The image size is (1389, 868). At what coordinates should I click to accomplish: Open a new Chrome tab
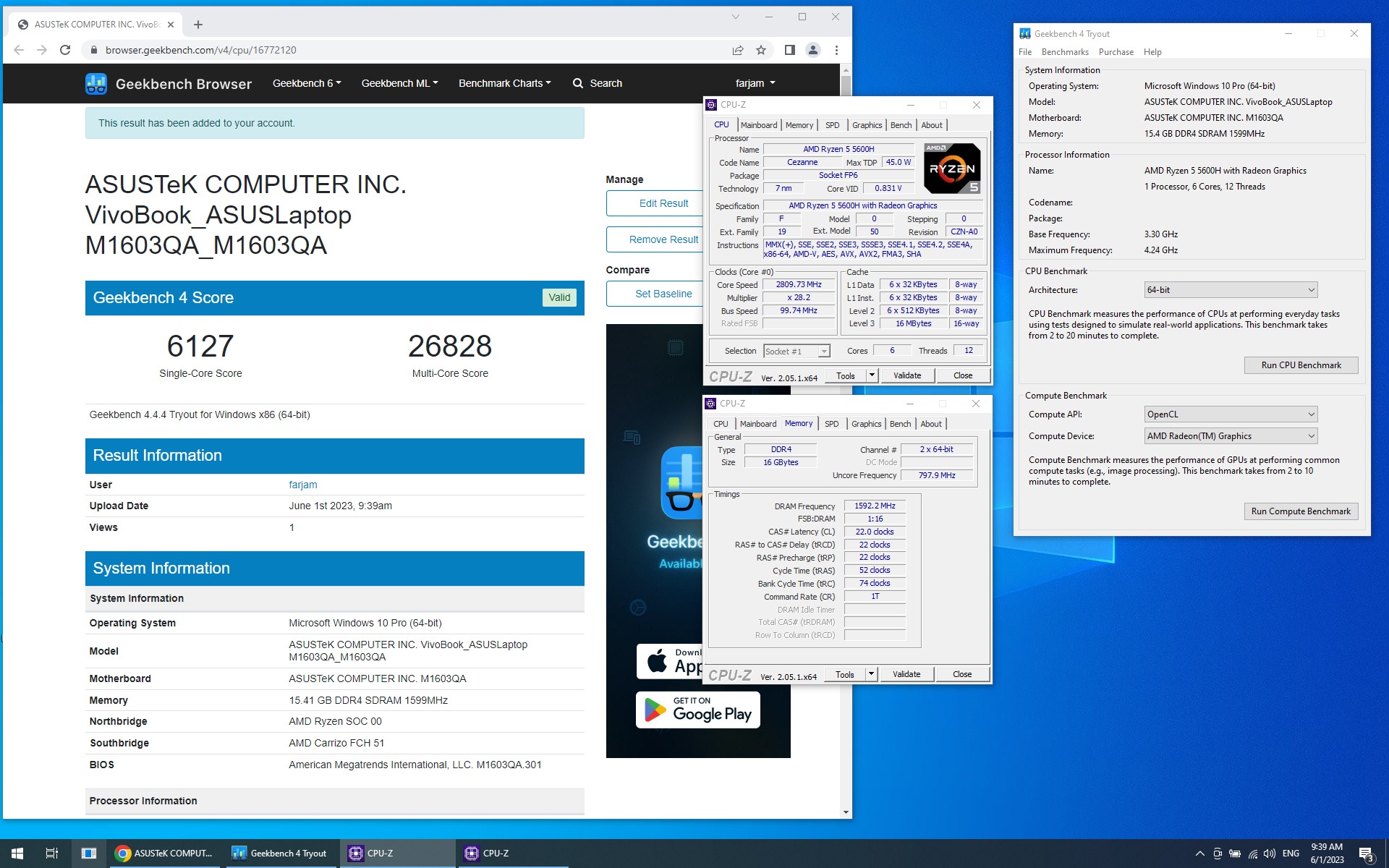click(x=198, y=25)
